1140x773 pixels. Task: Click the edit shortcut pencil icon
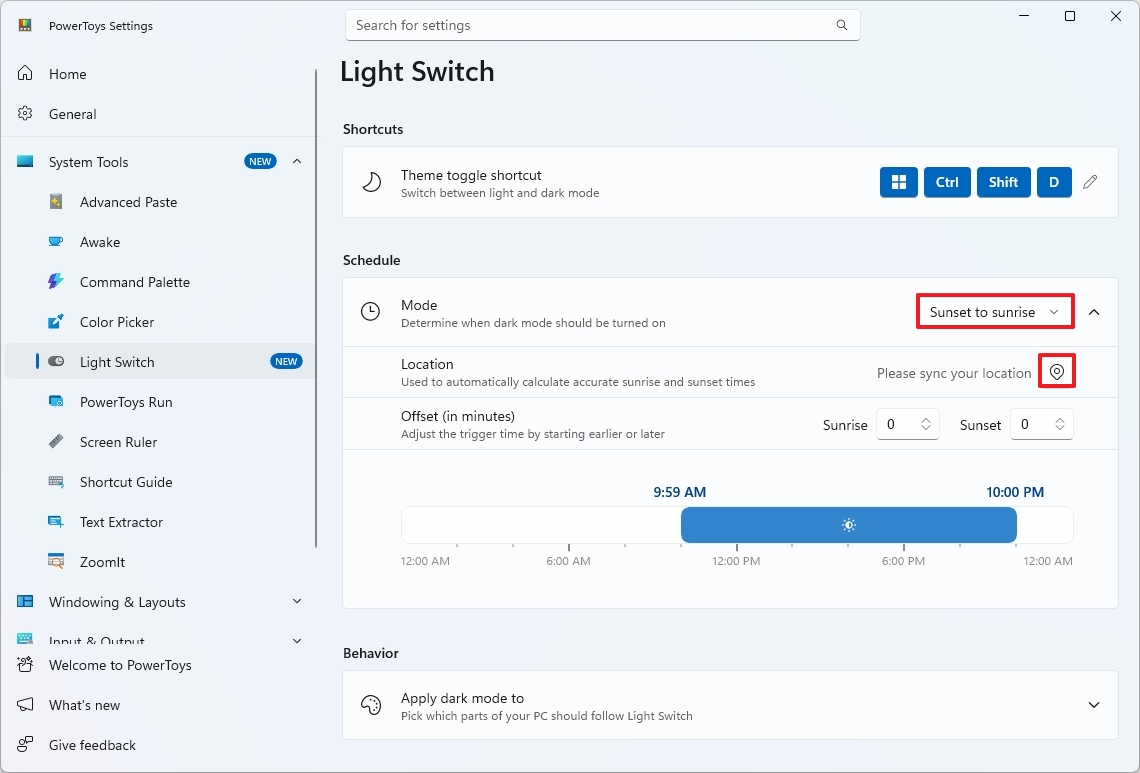1090,182
